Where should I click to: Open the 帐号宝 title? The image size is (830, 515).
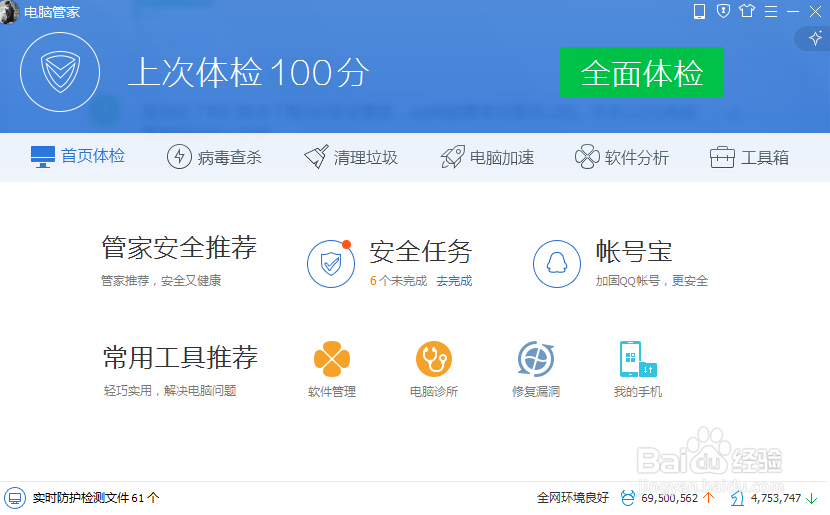[x=634, y=251]
